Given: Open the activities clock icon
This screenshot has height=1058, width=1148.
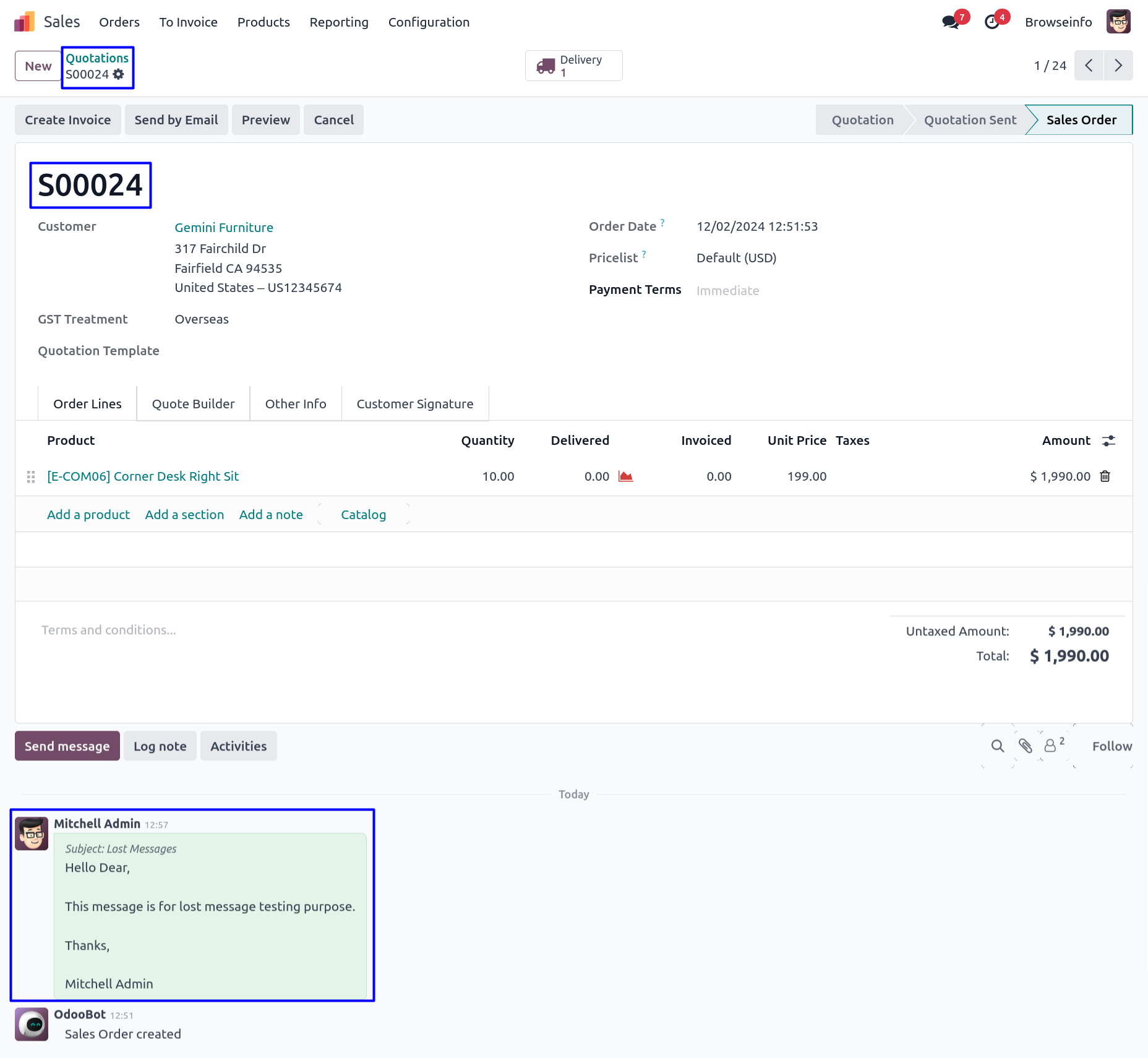Looking at the screenshot, I should pos(992,22).
